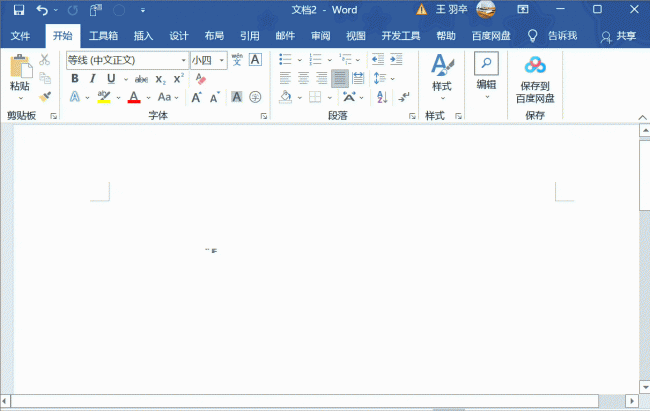Open the 布局 ribbon tab
The width and height of the screenshot is (650, 411).
click(214, 36)
